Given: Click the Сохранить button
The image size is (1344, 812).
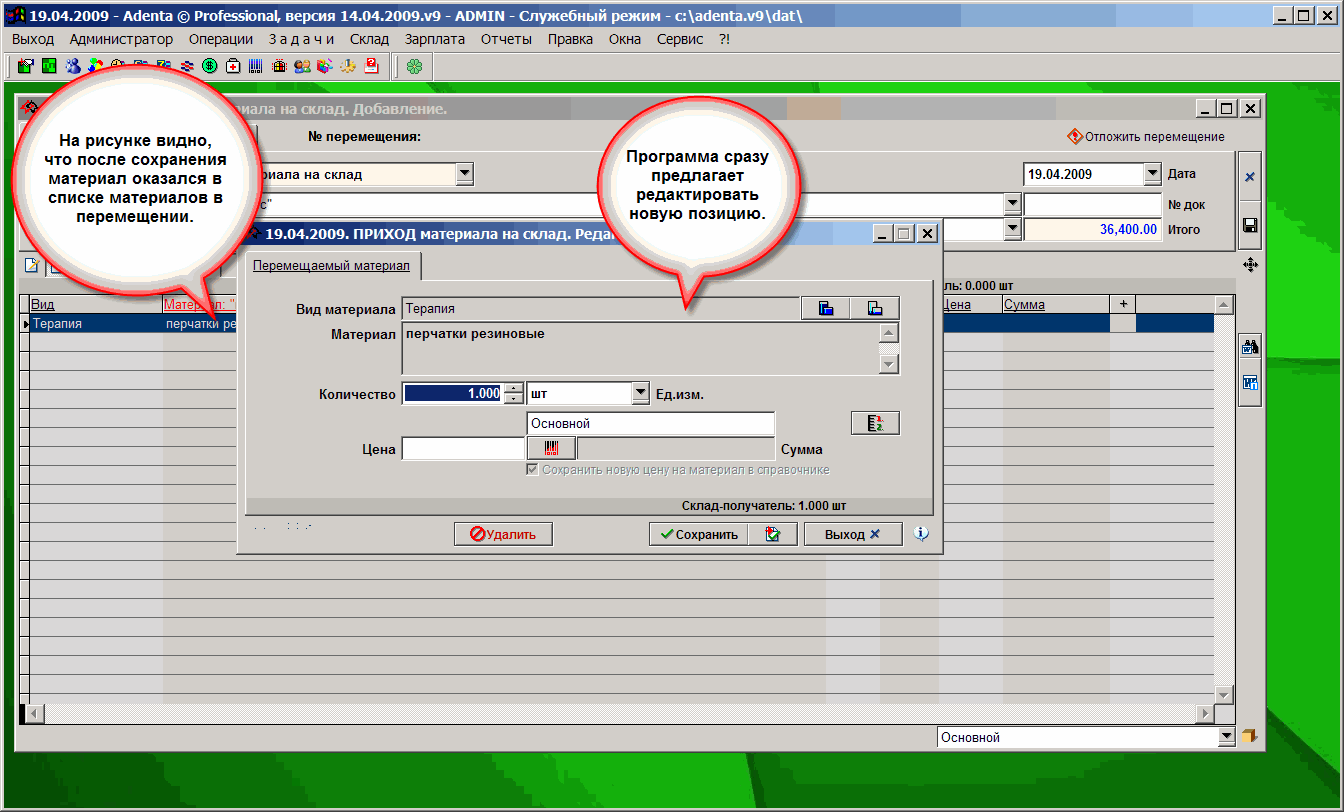Looking at the screenshot, I should pyautogui.click(x=698, y=534).
